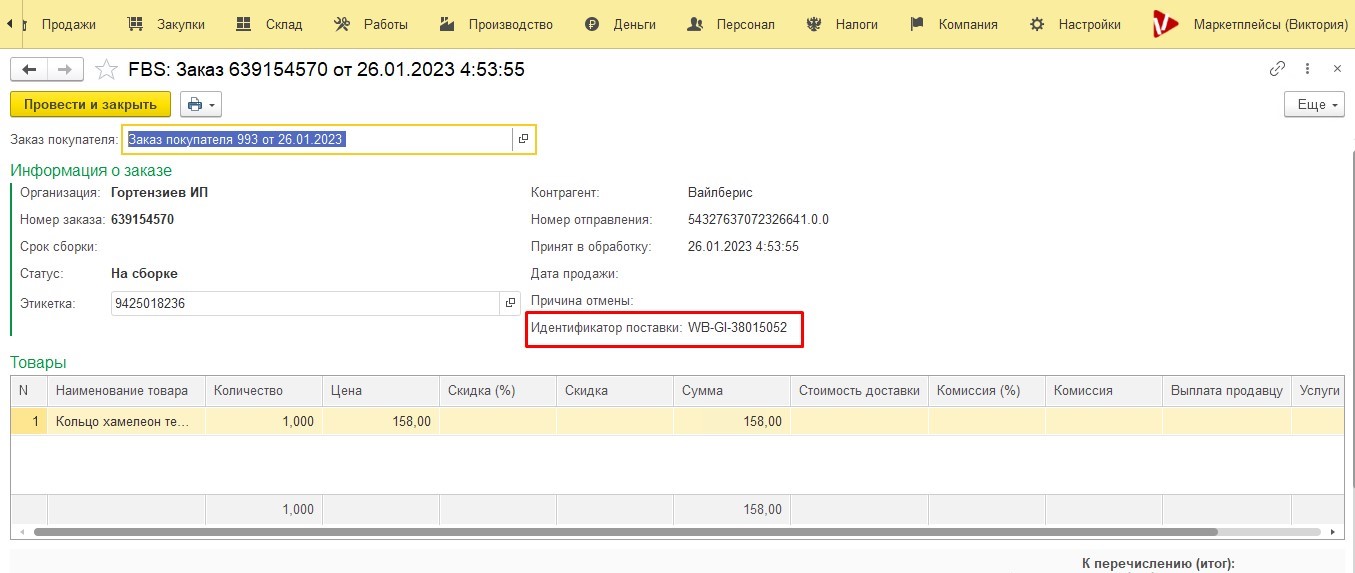Click Количество column header

[264, 391]
